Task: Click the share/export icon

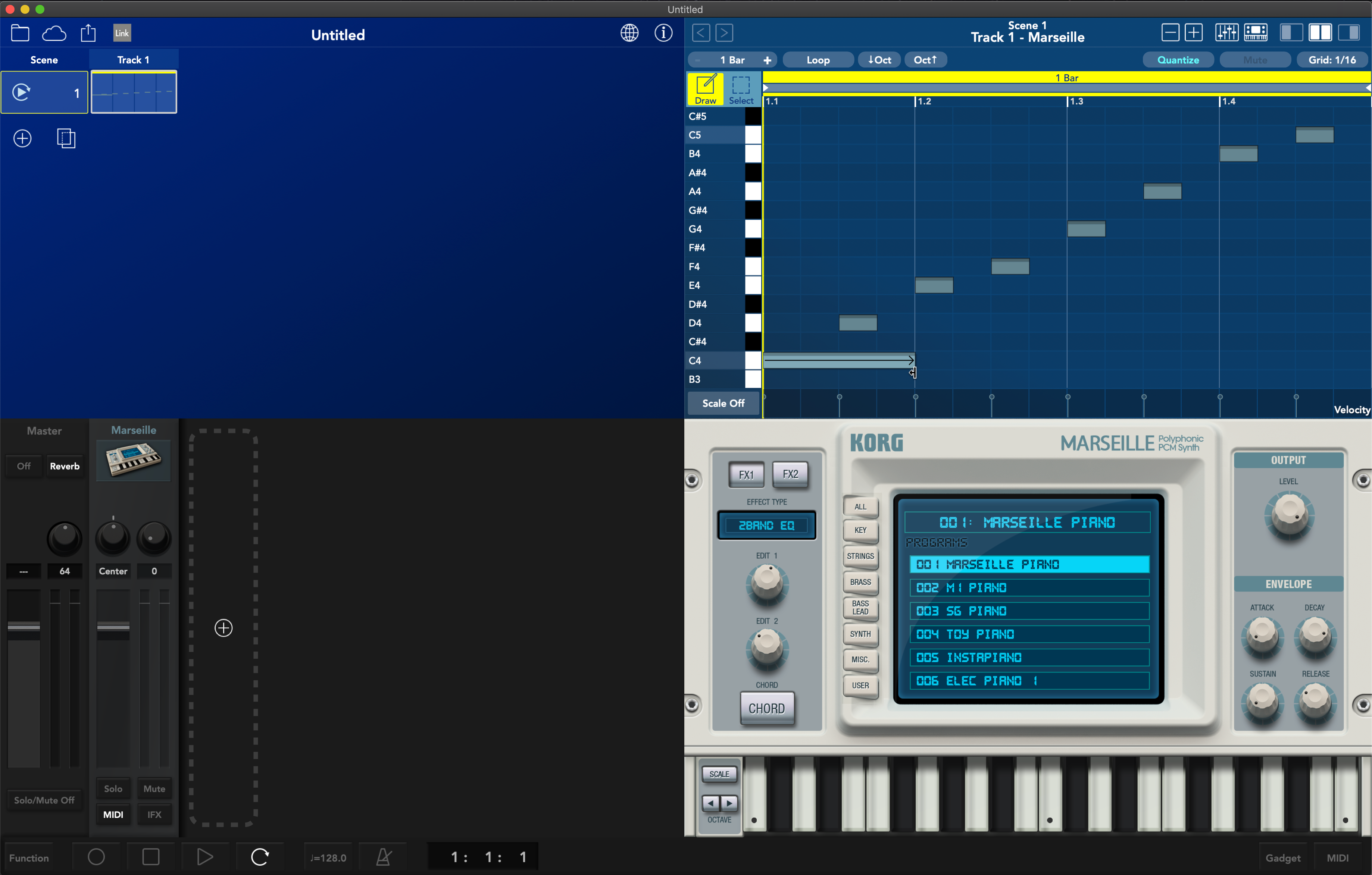Action: pyautogui.click(x=88, y=33)
